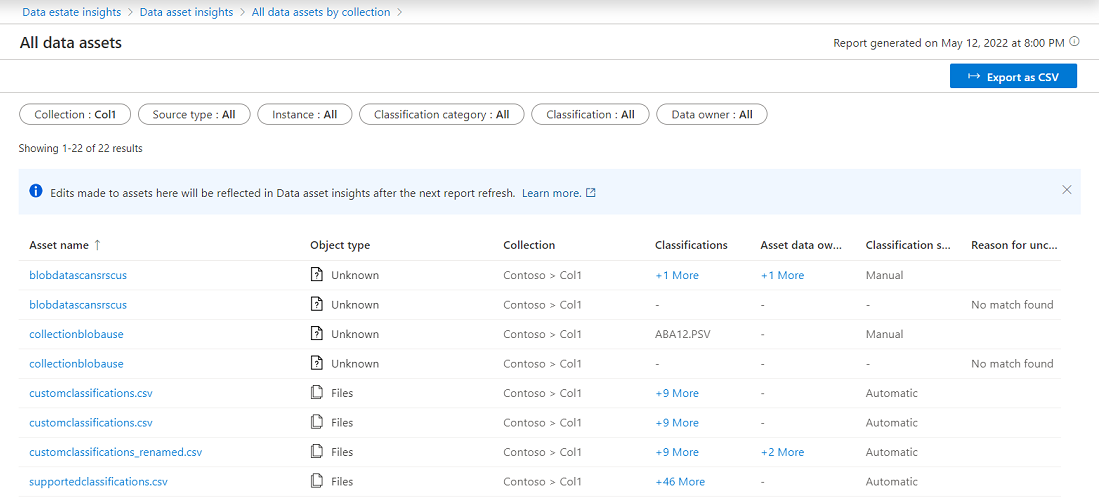Screen dimensions: 1099x499
Task: Expand the Classification category filter
Action: [441, 115]
